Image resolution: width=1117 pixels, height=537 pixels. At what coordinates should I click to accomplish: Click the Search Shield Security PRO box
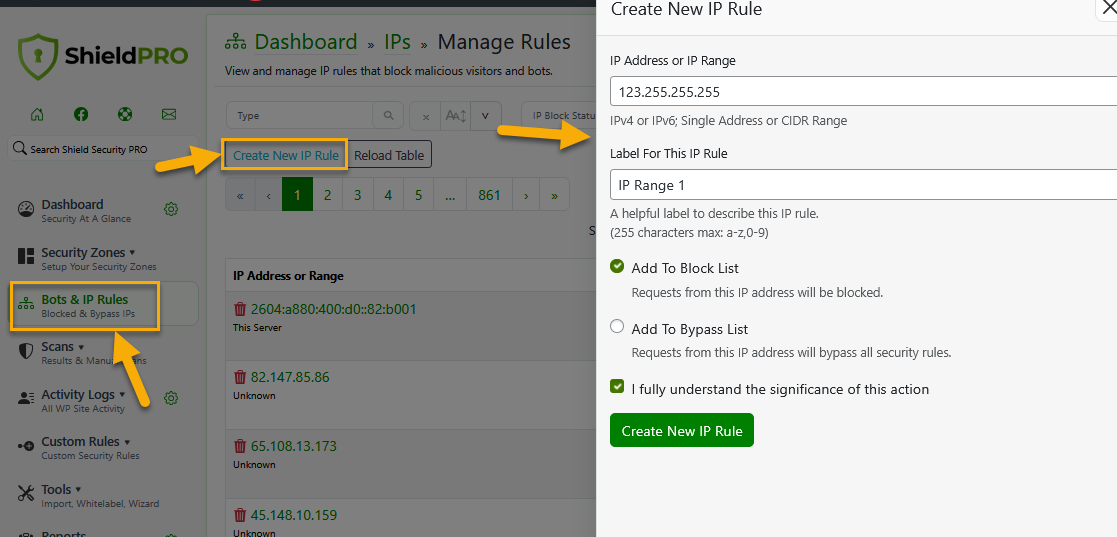click(103, 150)
